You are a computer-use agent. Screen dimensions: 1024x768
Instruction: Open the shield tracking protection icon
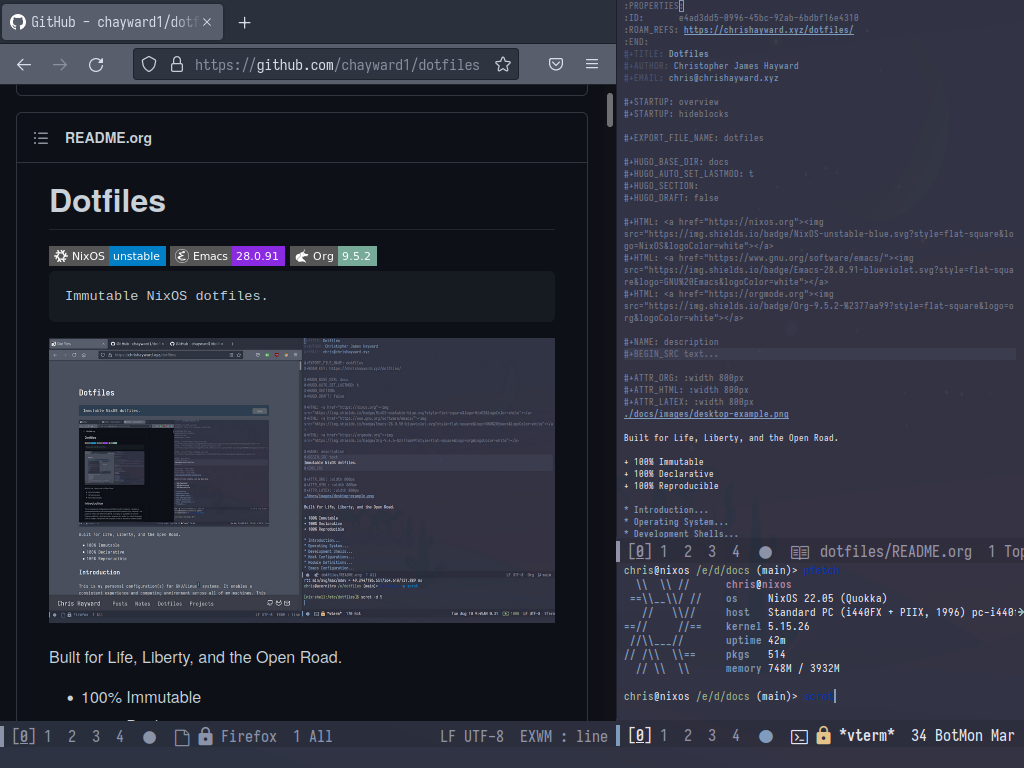pyautogui.click(x=149, y=65)
